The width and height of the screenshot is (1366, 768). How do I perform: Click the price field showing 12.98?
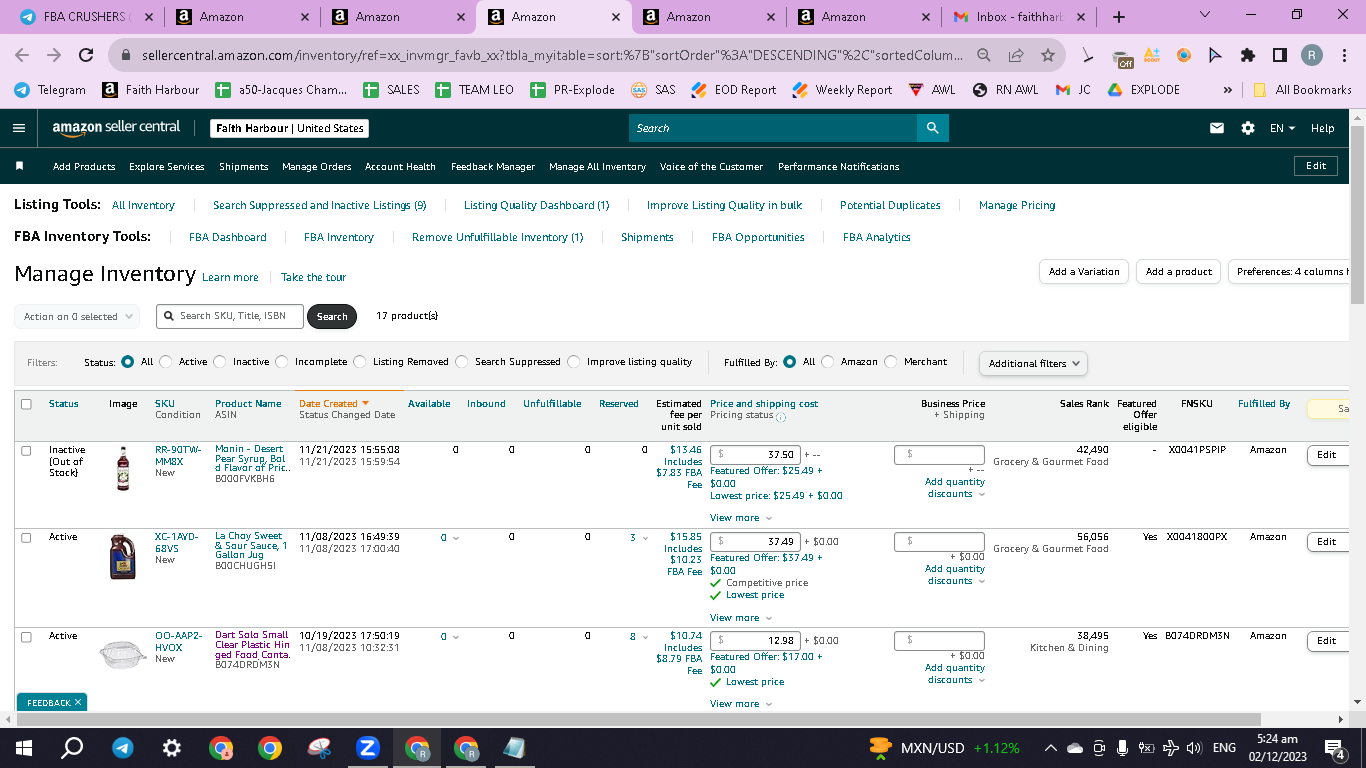pos(756,641)
